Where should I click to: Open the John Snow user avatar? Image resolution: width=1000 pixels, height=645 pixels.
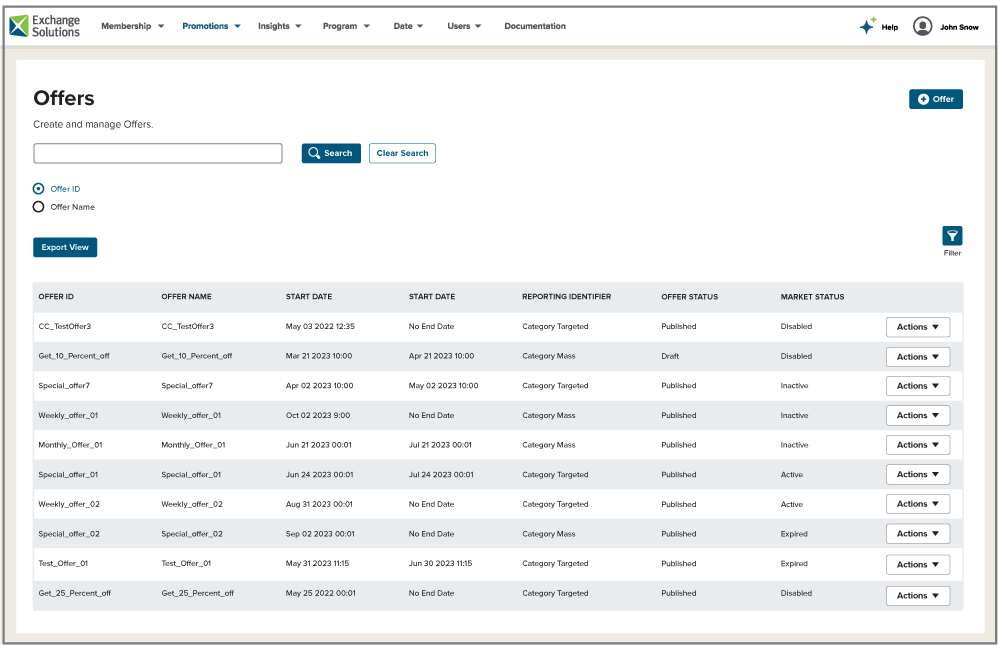pos(922,27)
